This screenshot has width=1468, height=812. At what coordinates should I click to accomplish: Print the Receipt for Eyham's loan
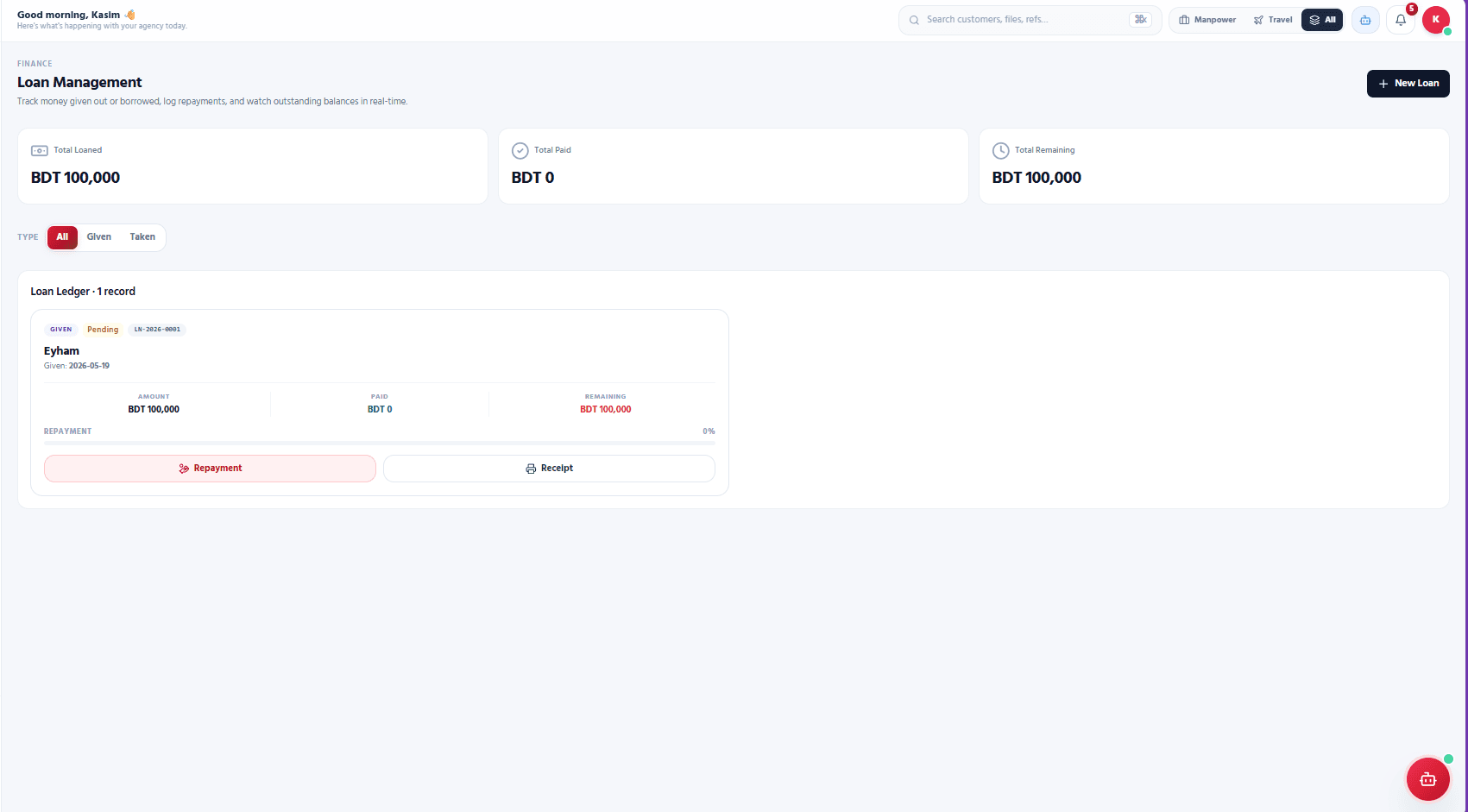(549, 469)
